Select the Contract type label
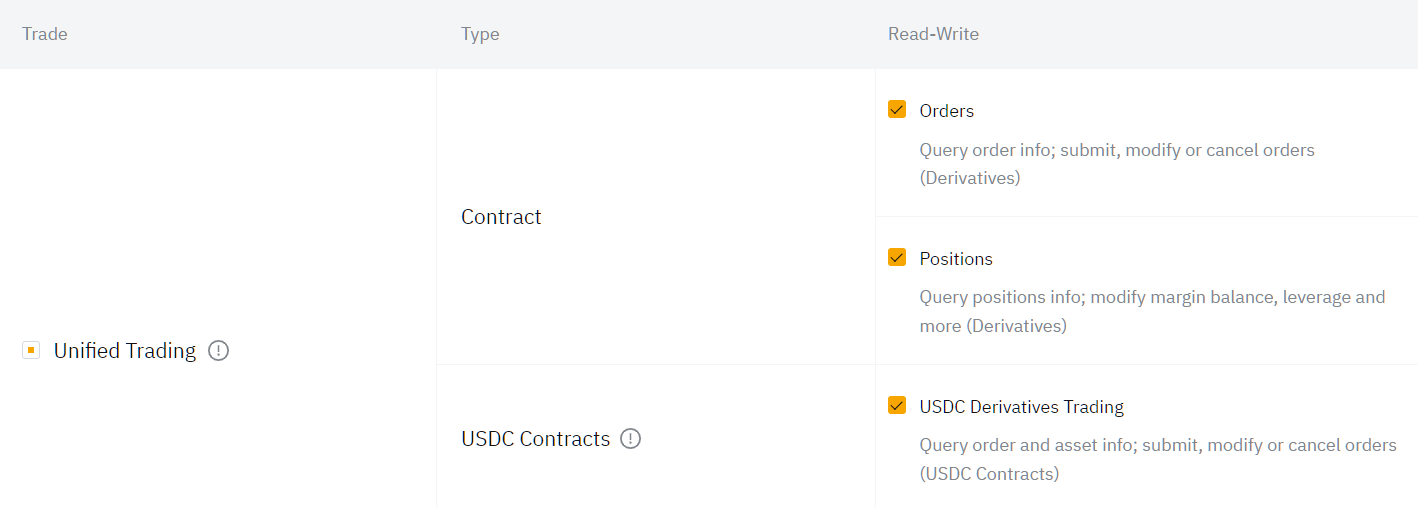Image resolution: width=1418 pixels, height=524 pixels. (x=501, y=217)
